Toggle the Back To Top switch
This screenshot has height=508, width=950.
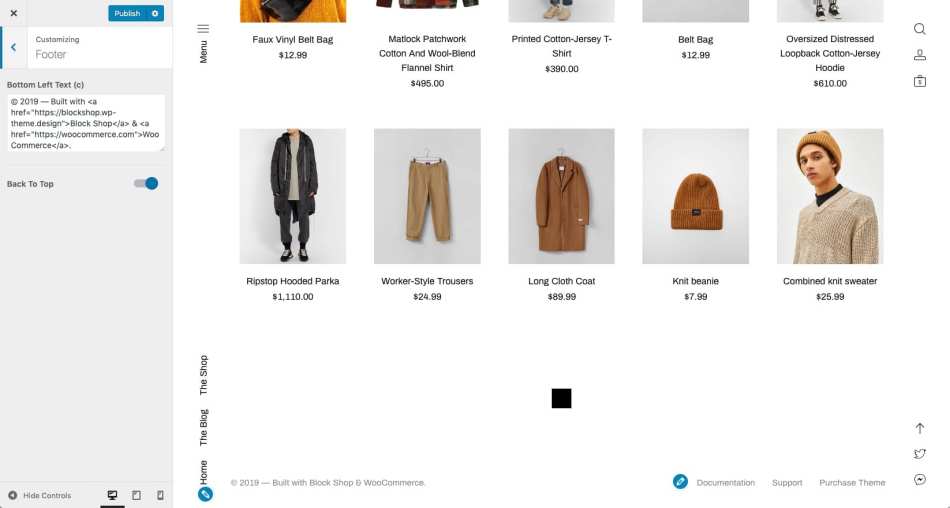(x=146, y=184)
